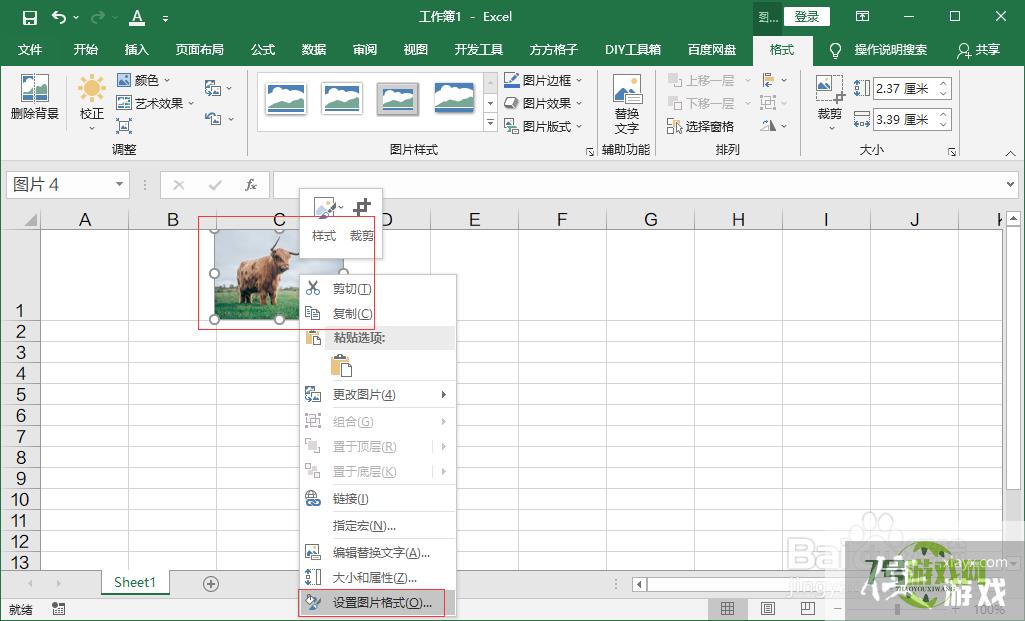Click the insert function fx icon
The width and height of the screenshot is (1025, 621).
pyautogui.click(x=250, y=185)
